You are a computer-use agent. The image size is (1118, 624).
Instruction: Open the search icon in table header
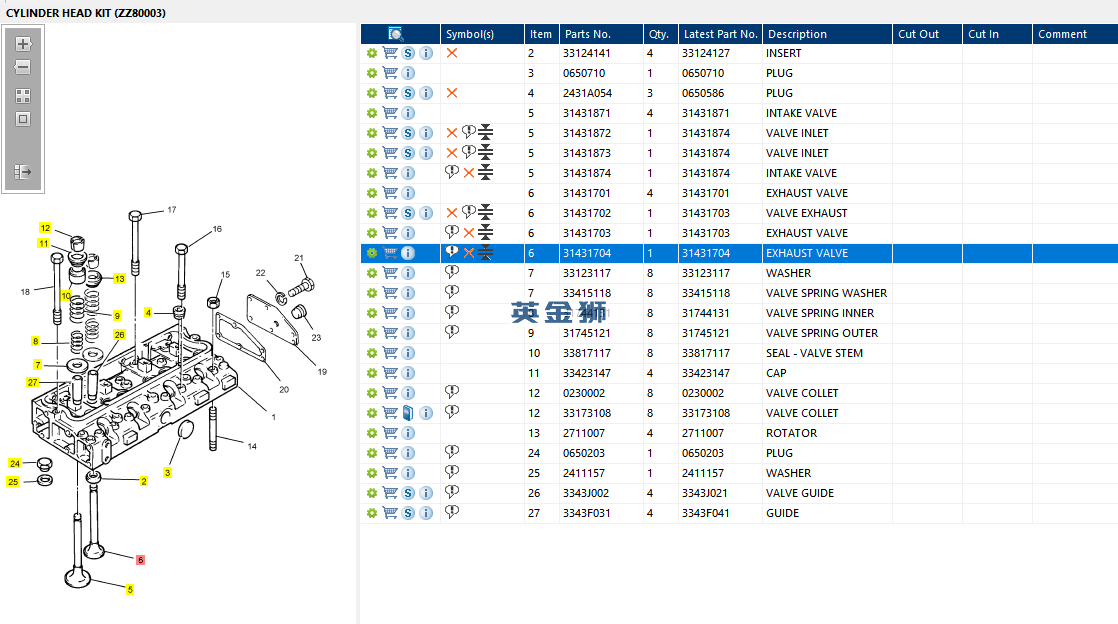pos(395,34)
